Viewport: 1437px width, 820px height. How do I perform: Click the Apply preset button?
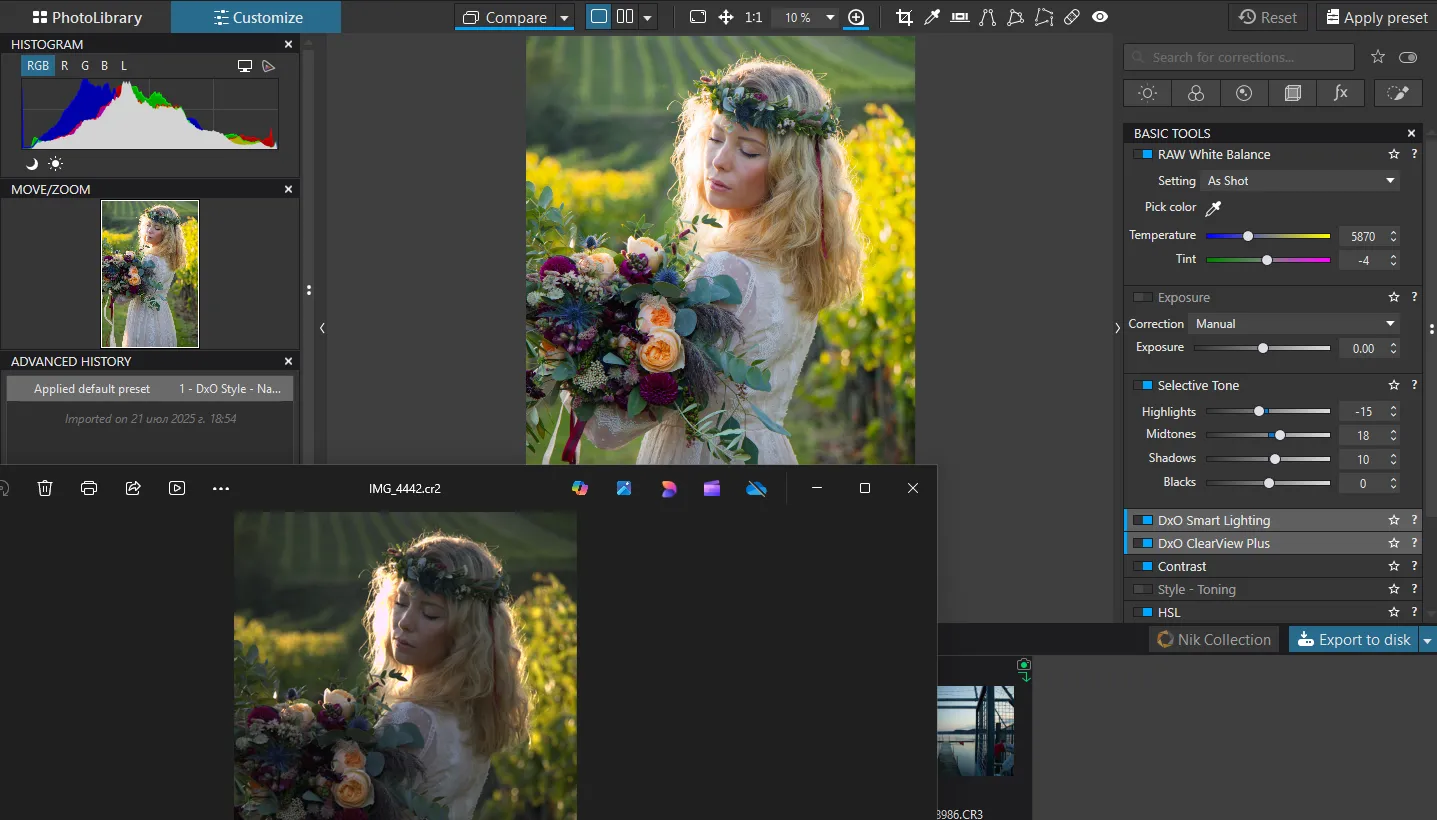pyautogui.click(x=1376, y=17)
